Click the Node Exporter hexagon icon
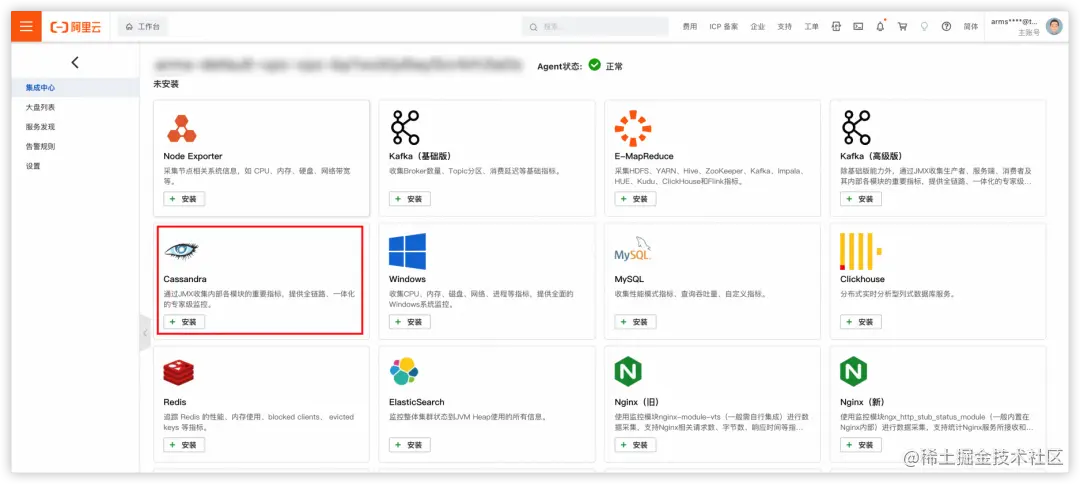 [x=182, y=128]
